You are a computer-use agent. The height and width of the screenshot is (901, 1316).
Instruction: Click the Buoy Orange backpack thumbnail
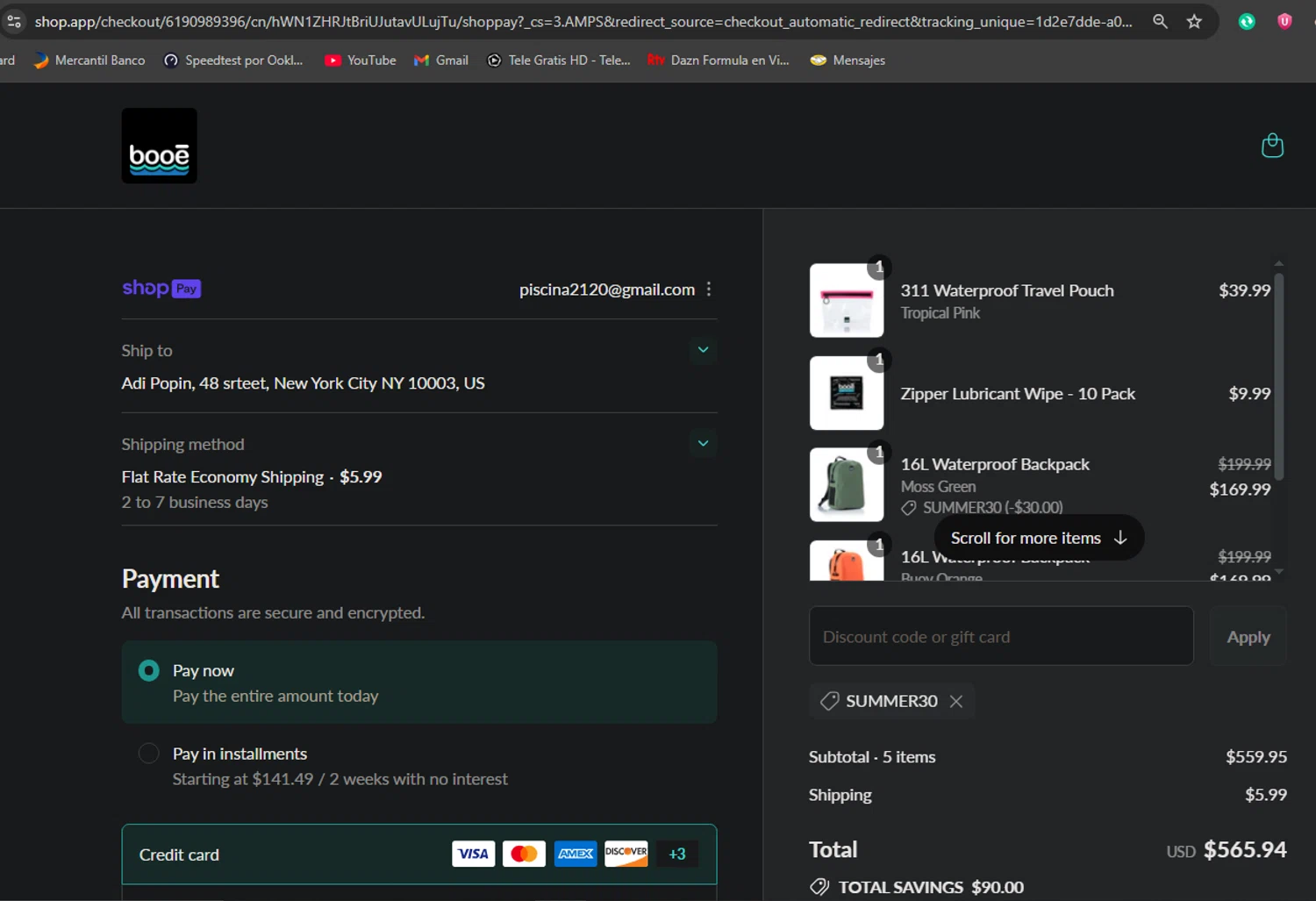click(x=847, y=561)
